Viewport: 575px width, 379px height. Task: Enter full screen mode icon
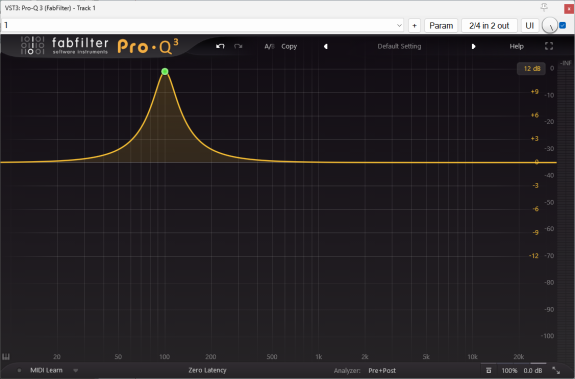pyautogui.click(x=549, y=46)
